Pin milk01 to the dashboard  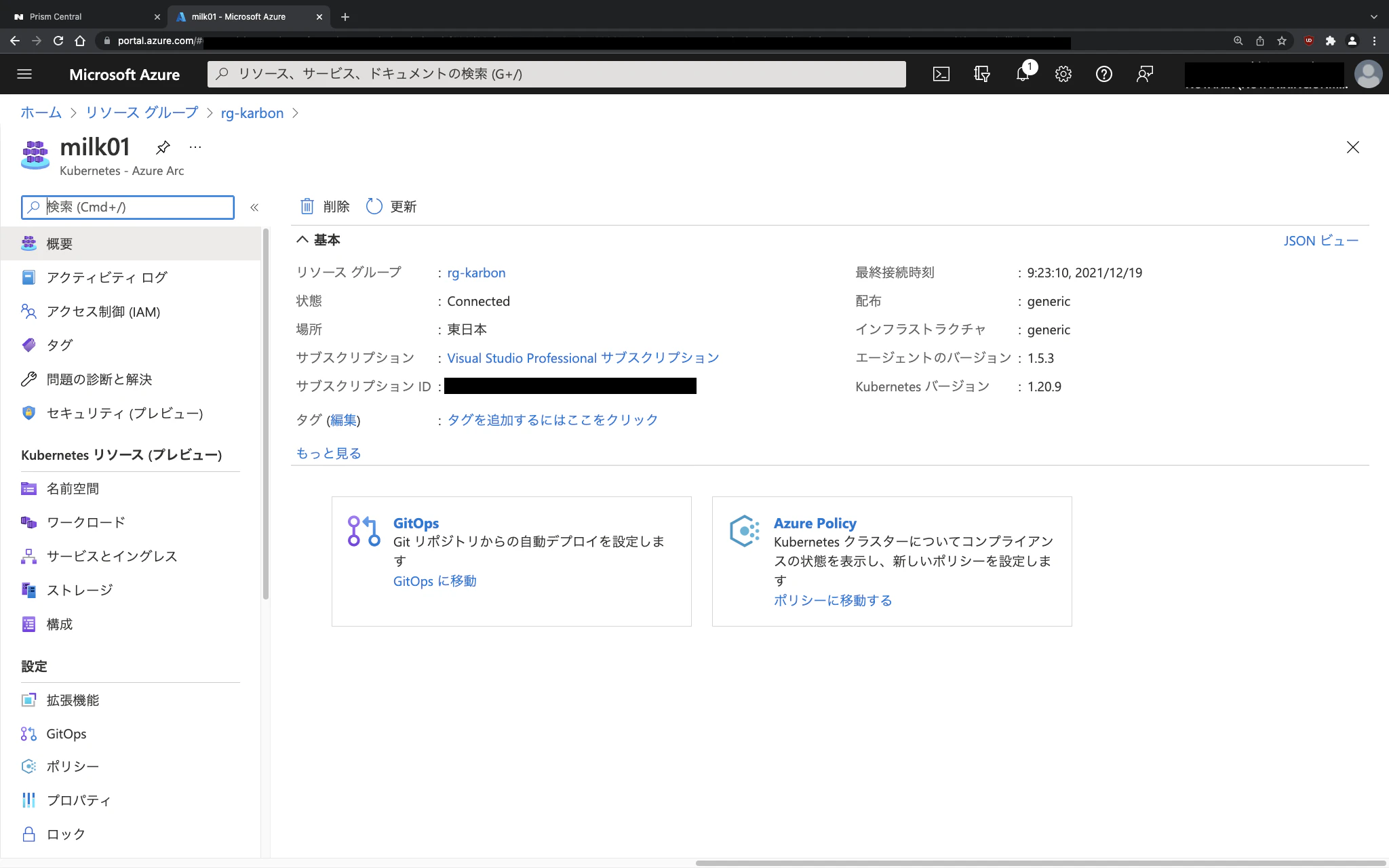point(163,146)
